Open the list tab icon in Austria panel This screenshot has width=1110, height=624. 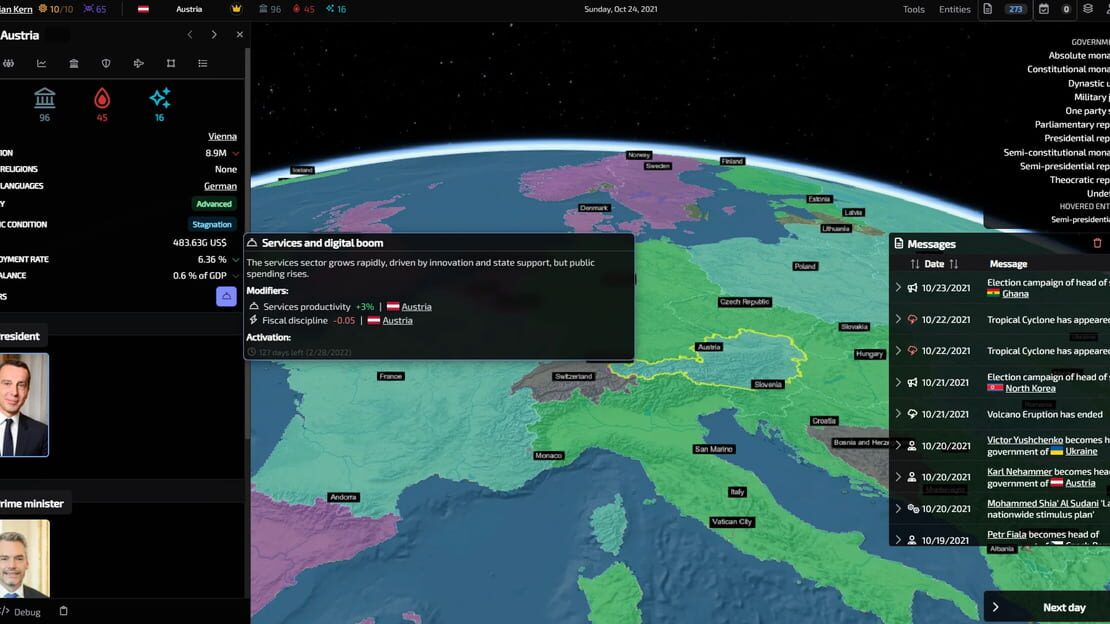pos(203,64)
